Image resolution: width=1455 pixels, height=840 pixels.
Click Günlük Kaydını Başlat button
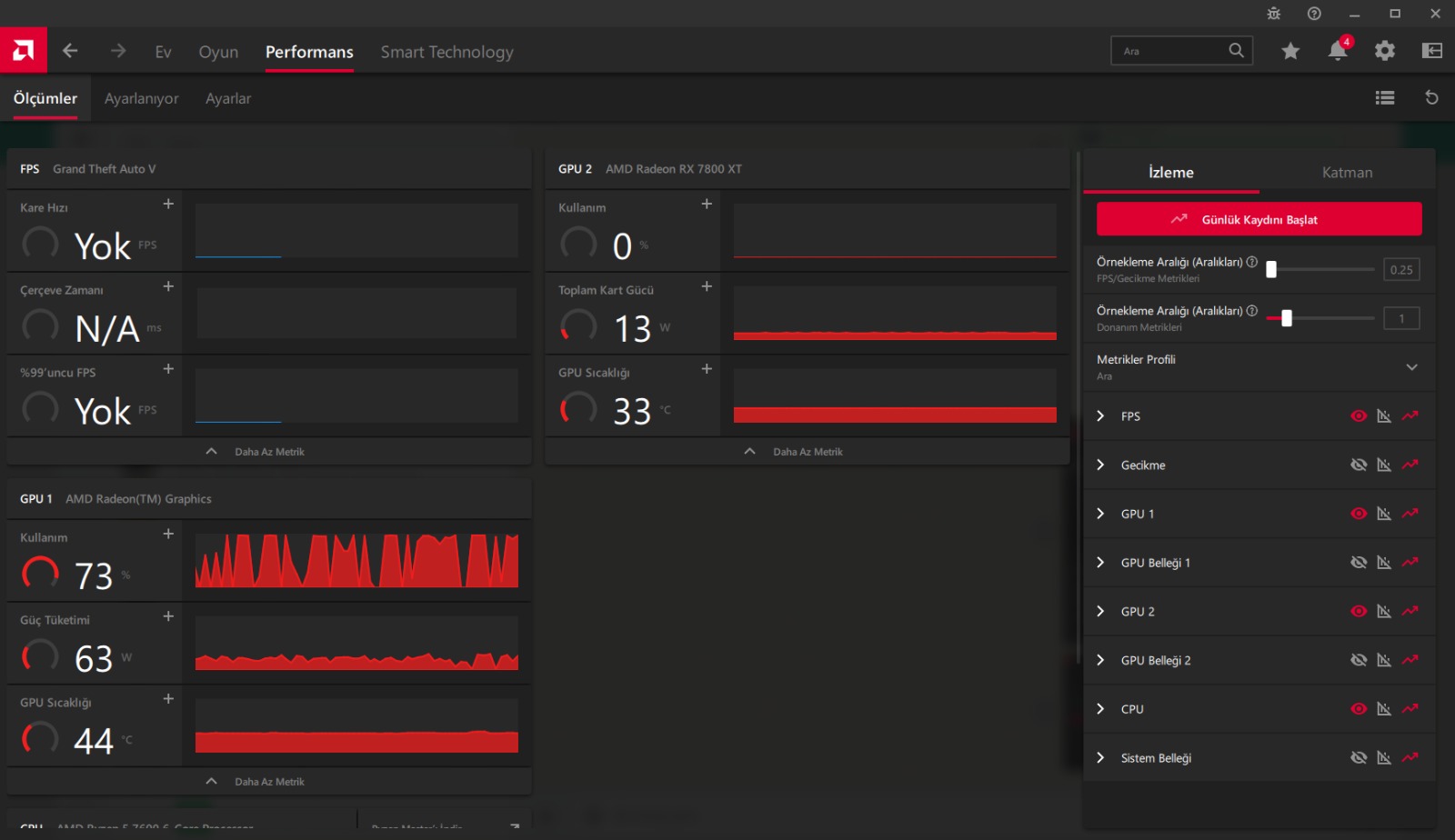click(1259, 219)
